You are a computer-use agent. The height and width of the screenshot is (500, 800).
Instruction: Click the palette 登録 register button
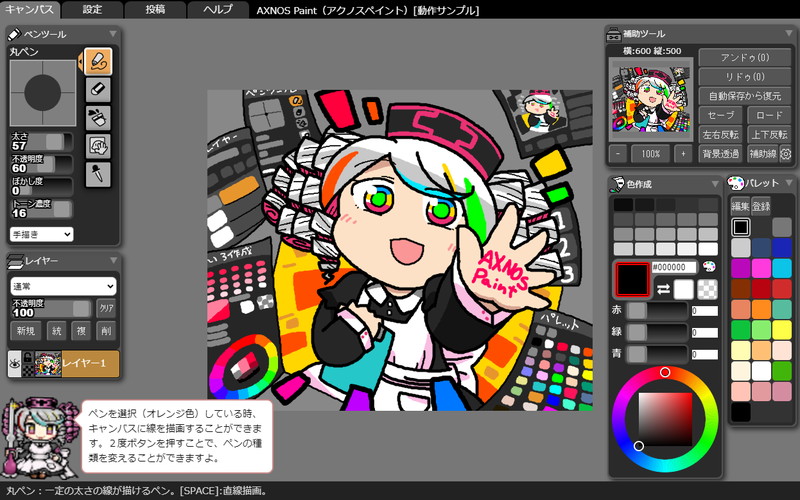[761, 206]
